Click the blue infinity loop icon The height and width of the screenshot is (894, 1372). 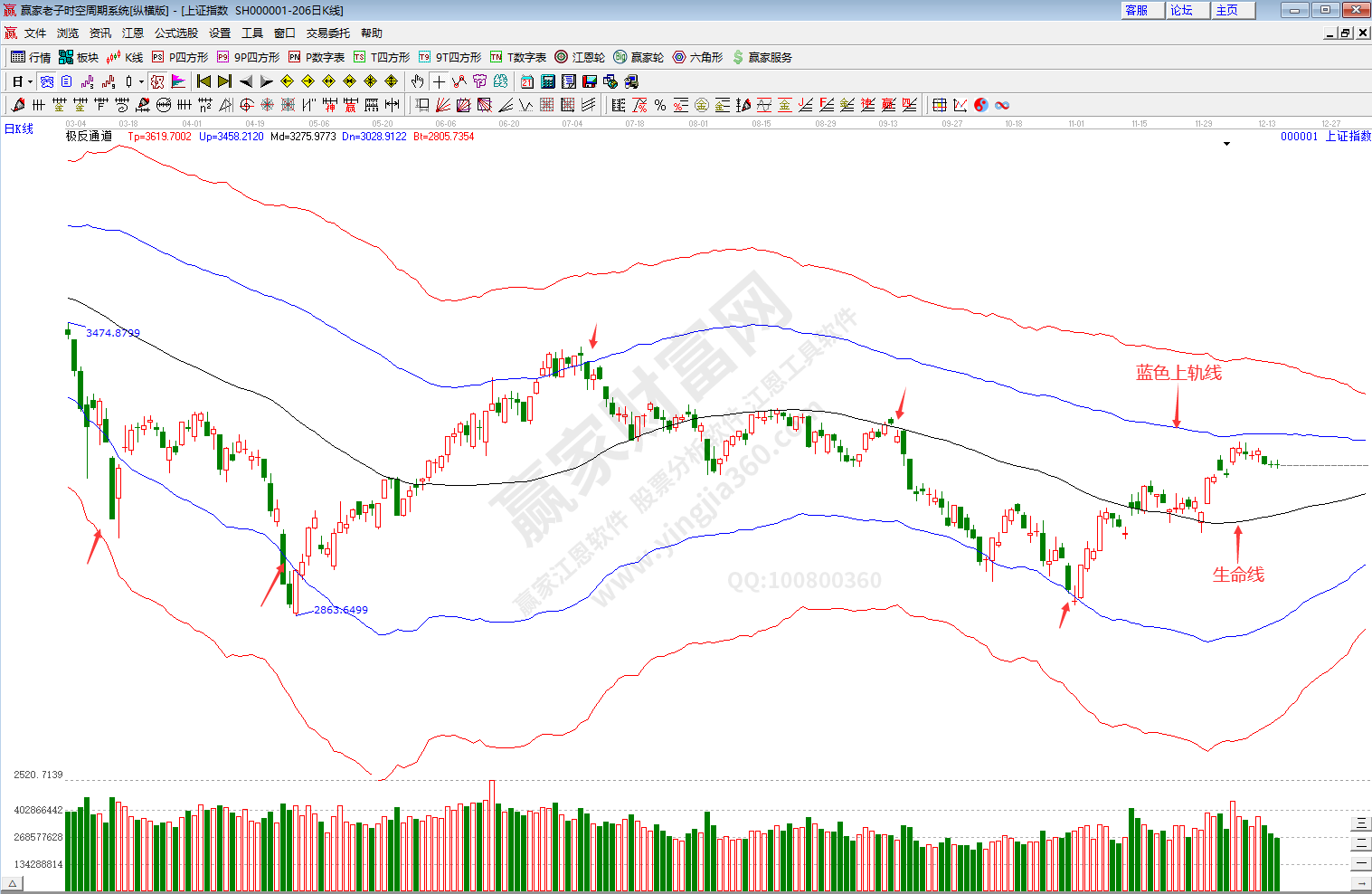[1001, 105]
